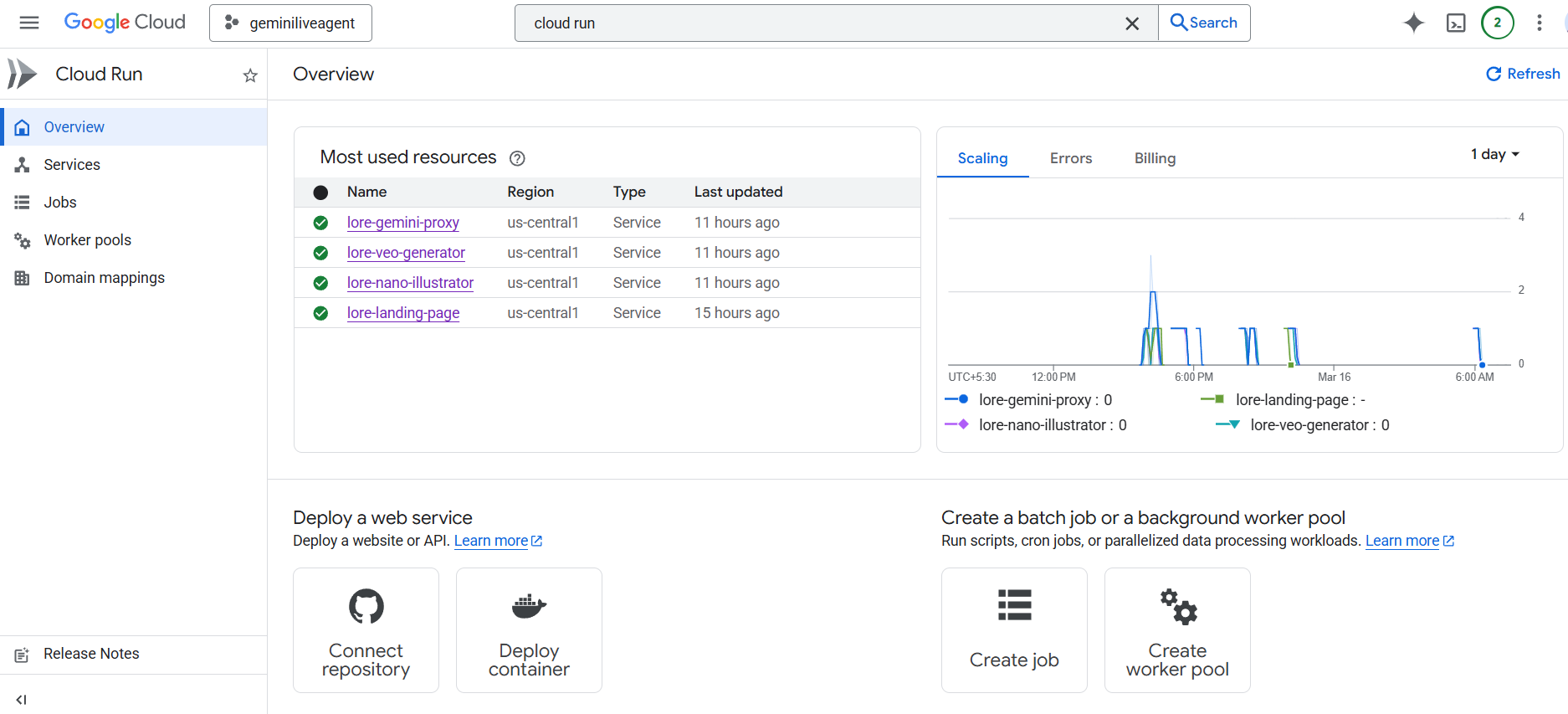The image size is (1568, 714).
Task: Click the Name column header
Action: [x=366, y=192]
